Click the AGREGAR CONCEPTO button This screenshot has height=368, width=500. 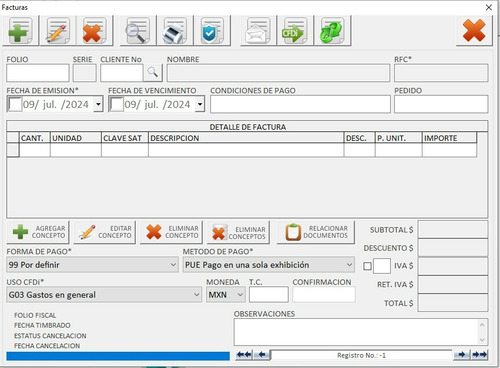[38, 232]
